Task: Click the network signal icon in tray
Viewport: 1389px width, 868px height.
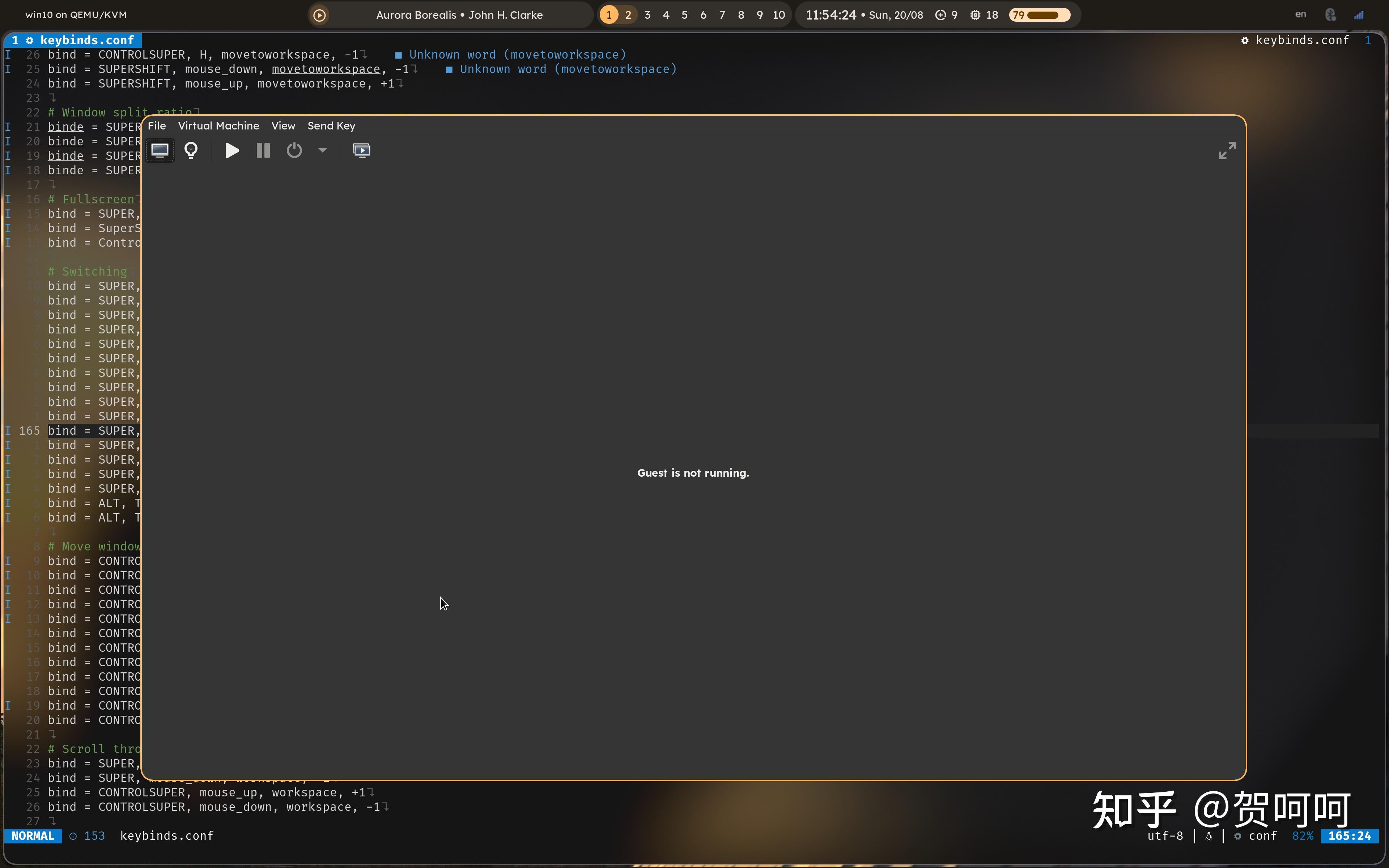Action: (x=1359, y=15)
